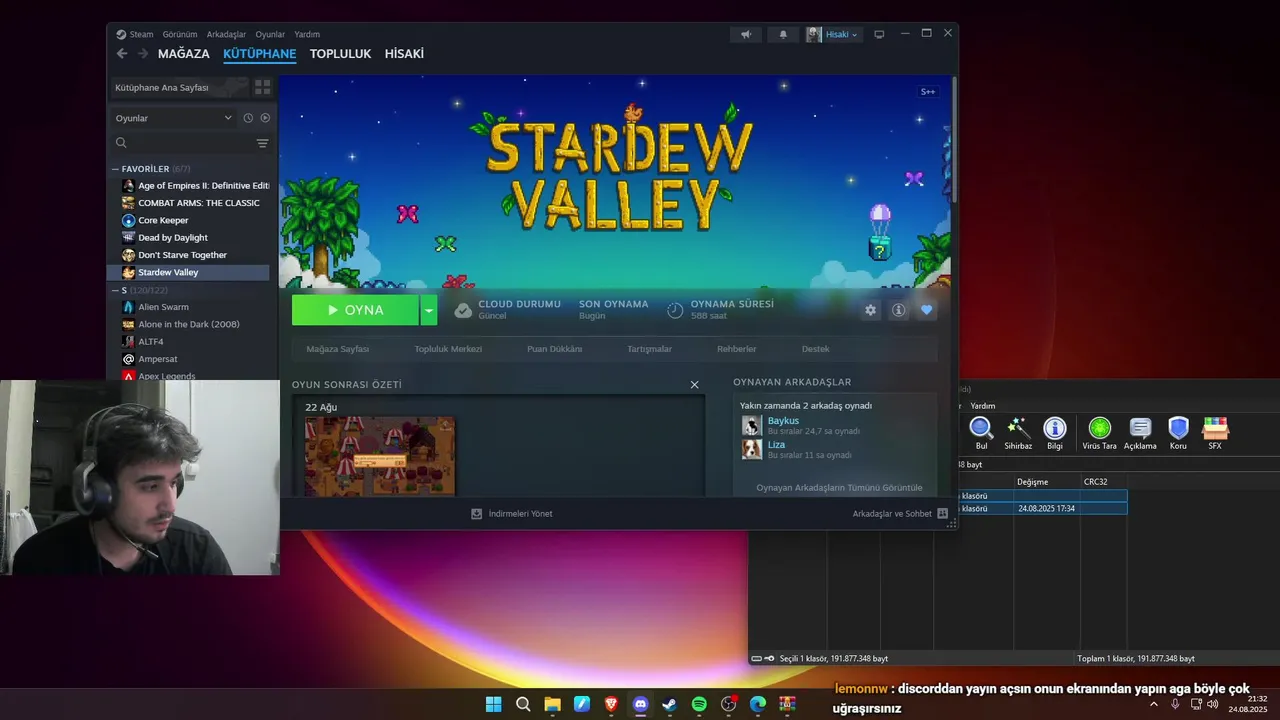Image resolution: width=1280 pixels, height=720 pixels.
Task: Open Spotify from taskbar
Action: coord(699,704)
